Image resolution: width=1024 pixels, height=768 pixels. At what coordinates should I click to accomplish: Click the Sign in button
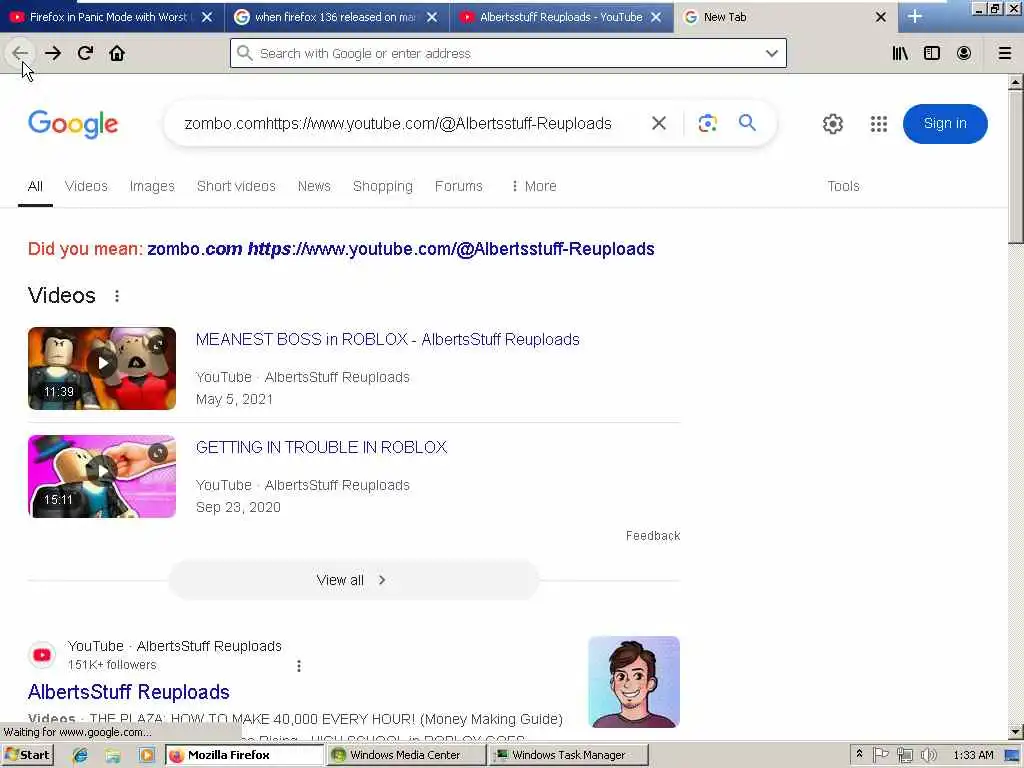(945, 123)
